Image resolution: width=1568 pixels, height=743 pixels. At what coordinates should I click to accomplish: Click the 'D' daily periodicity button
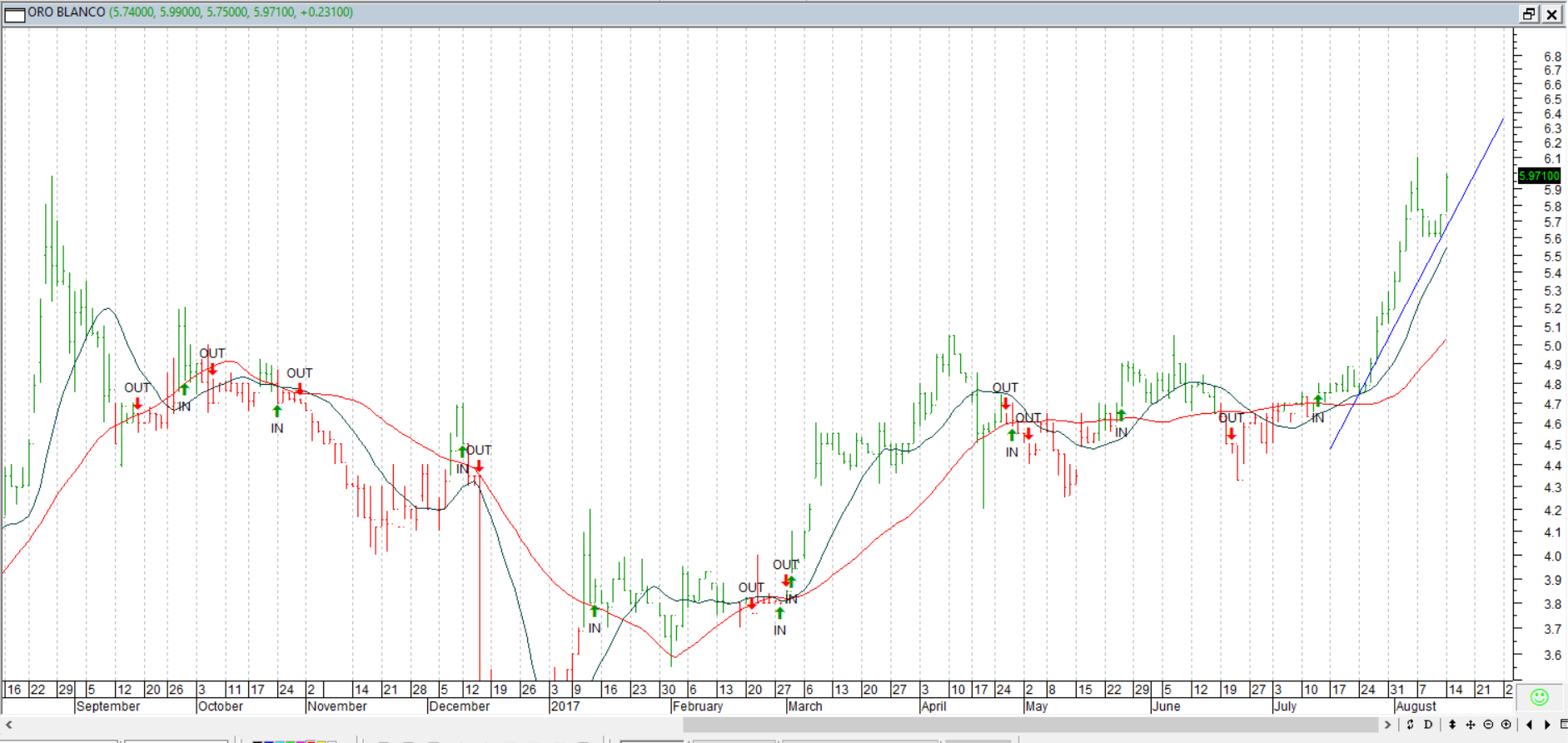click(x=1428, y=725)
